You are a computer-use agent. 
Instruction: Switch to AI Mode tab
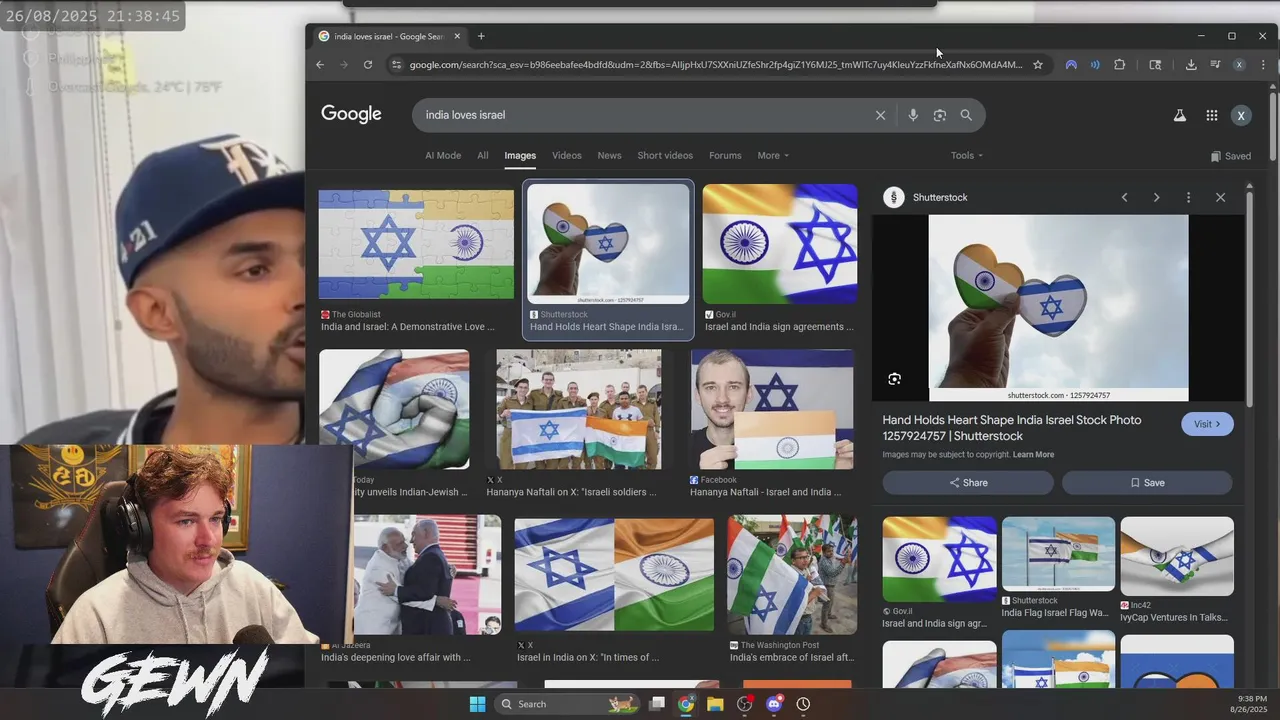coord(443,155)
